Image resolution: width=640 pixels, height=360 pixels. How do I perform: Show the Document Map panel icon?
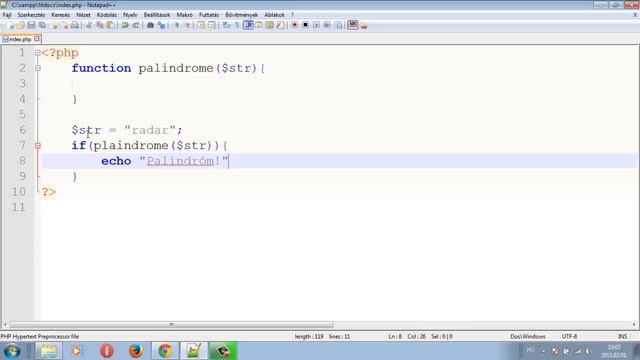coord(269,25)
